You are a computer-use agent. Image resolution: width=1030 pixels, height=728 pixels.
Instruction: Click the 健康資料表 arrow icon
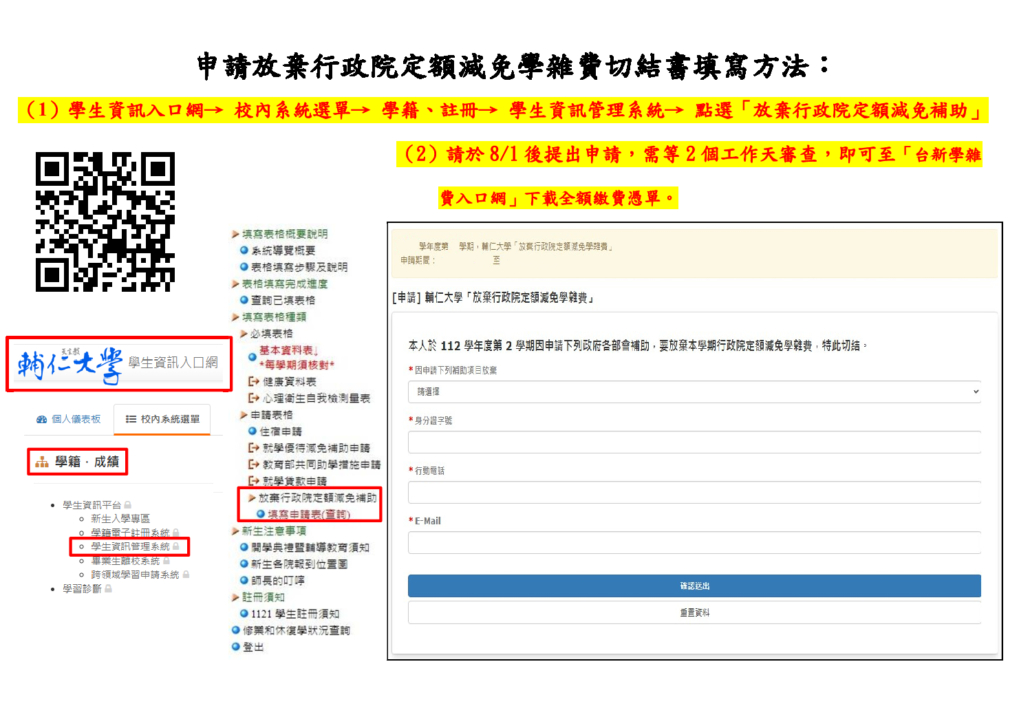pos(252,382)
